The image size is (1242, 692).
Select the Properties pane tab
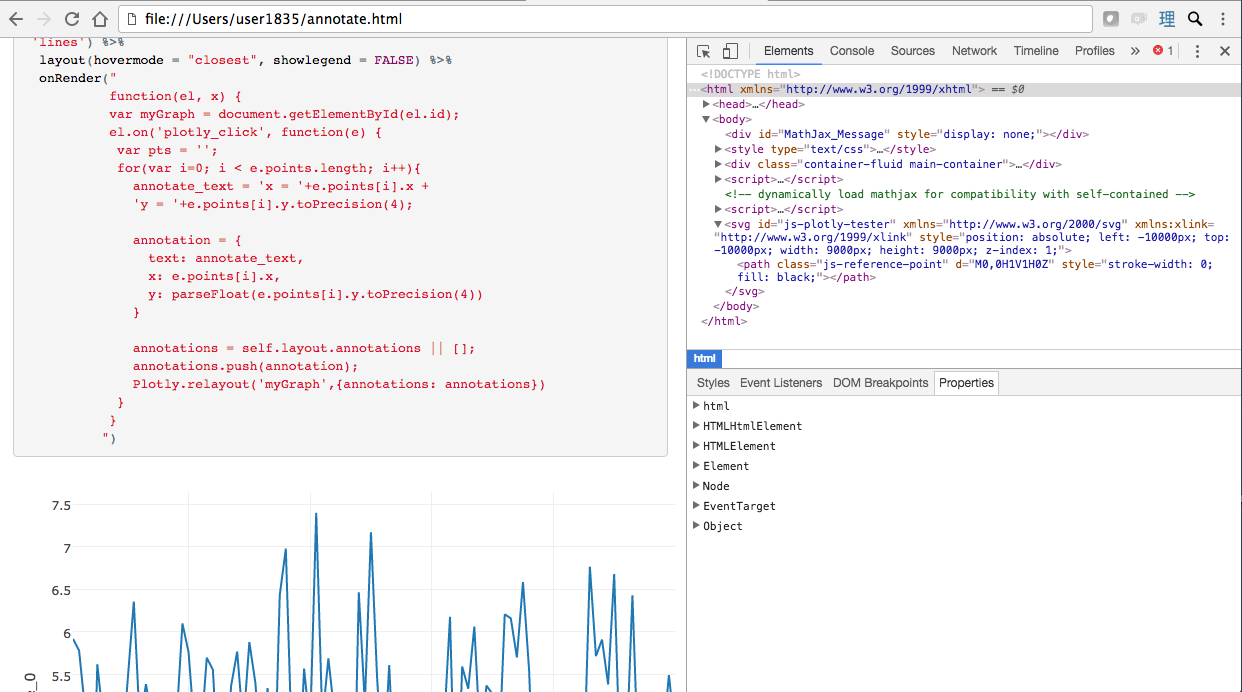click(x=966, y=382)
